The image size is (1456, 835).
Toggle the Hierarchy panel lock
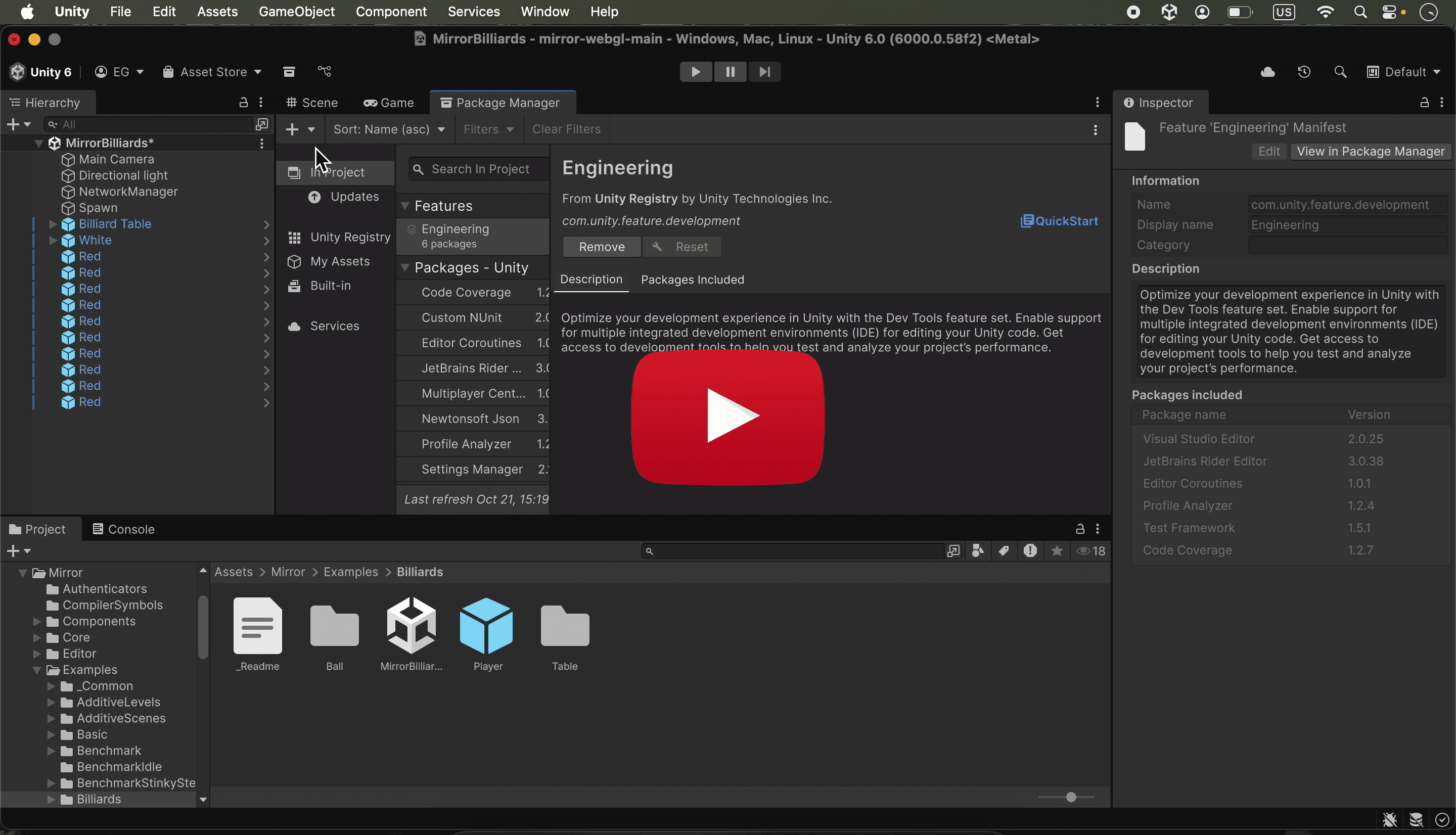tap(243, 103)
